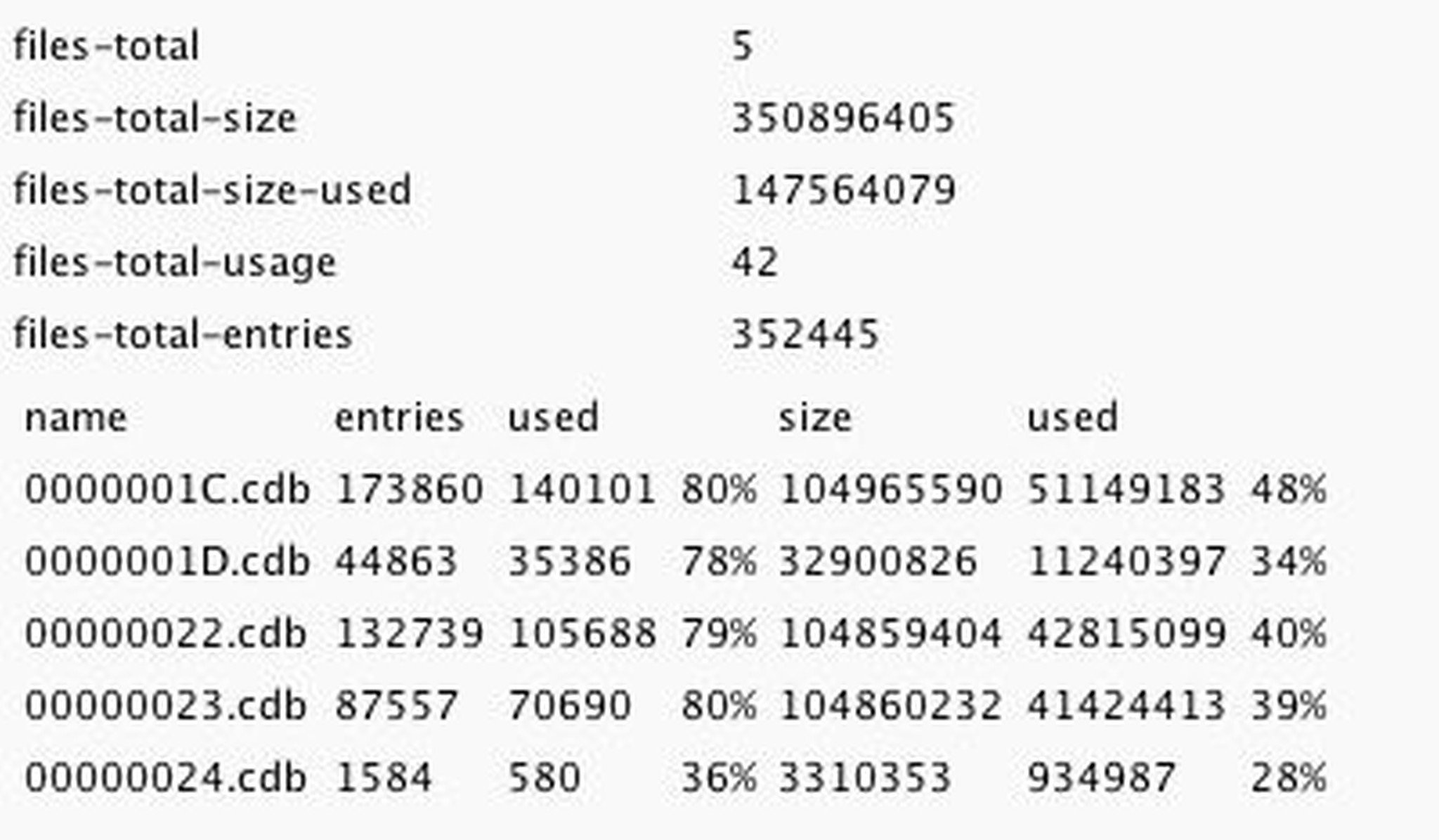Click entries count 173860
The image size is (1439, 840).
(409, 490)
